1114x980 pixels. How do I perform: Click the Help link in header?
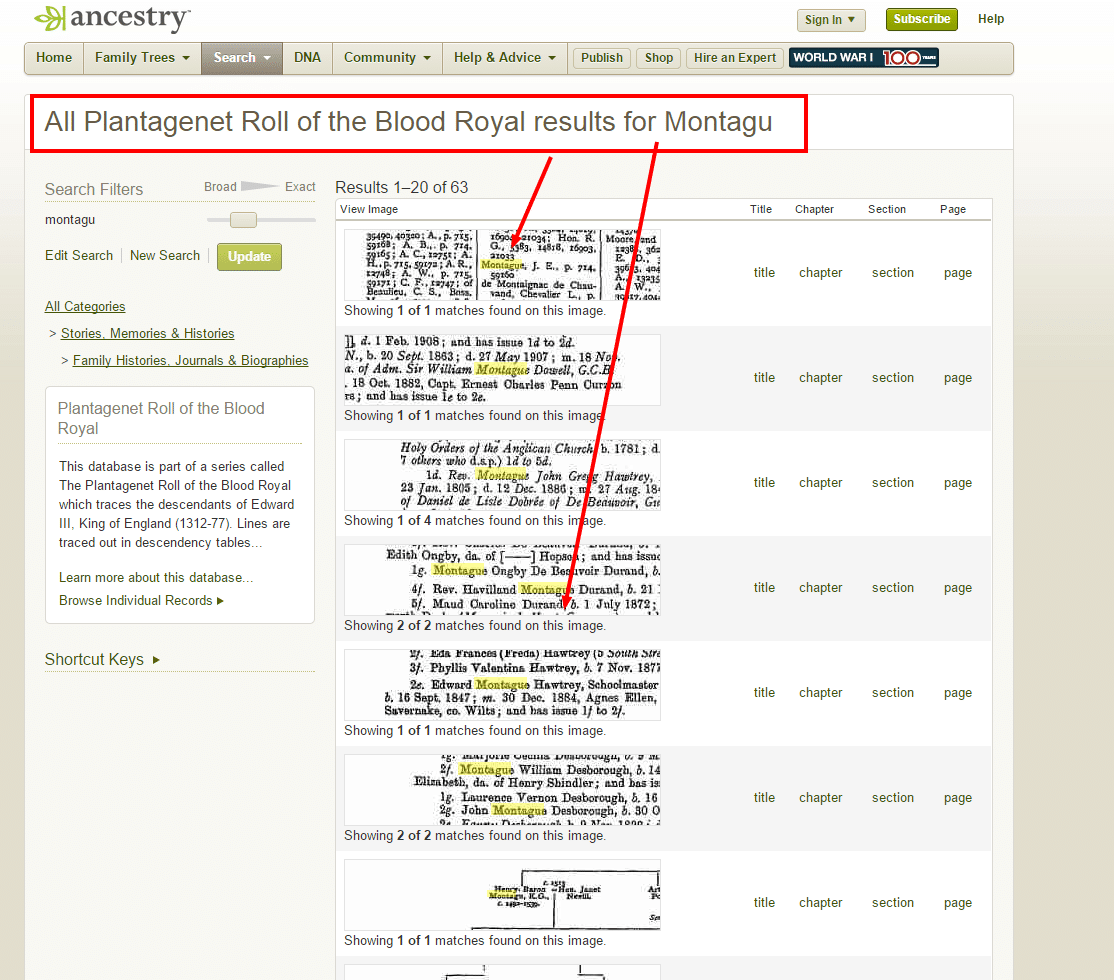pos(990,19)
